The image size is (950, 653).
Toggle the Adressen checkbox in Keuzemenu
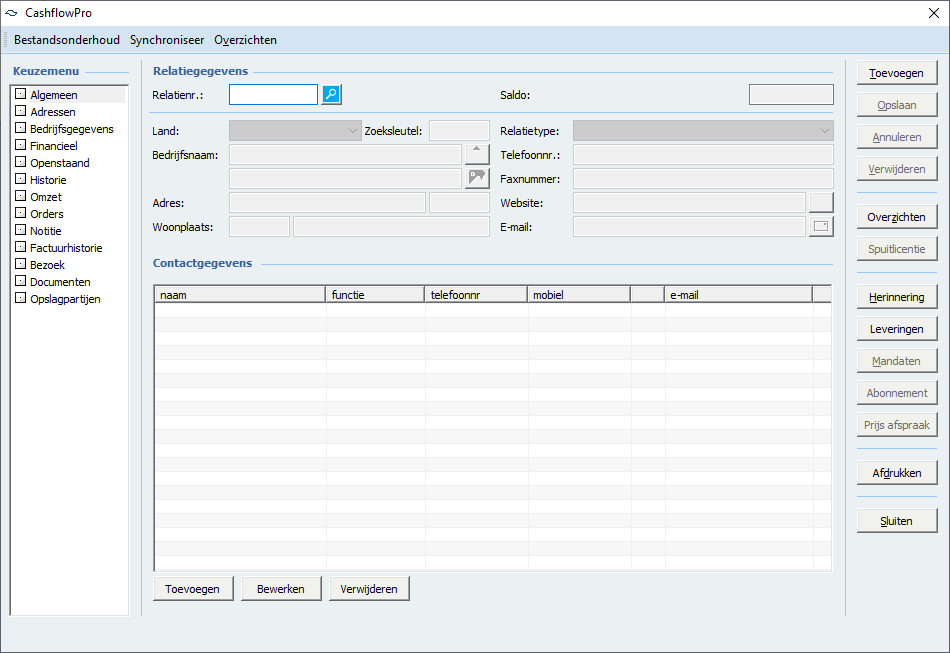21,111
